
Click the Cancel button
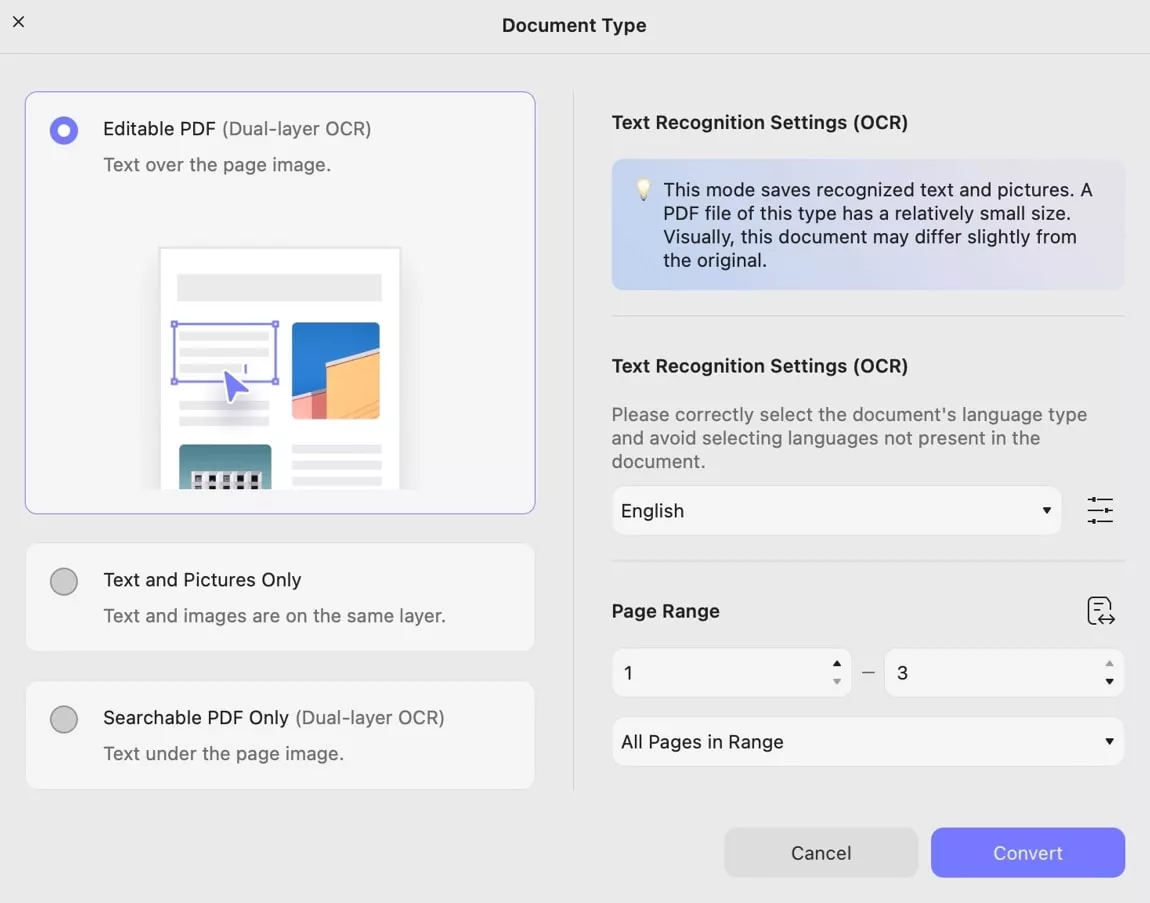tap(821, 853)
